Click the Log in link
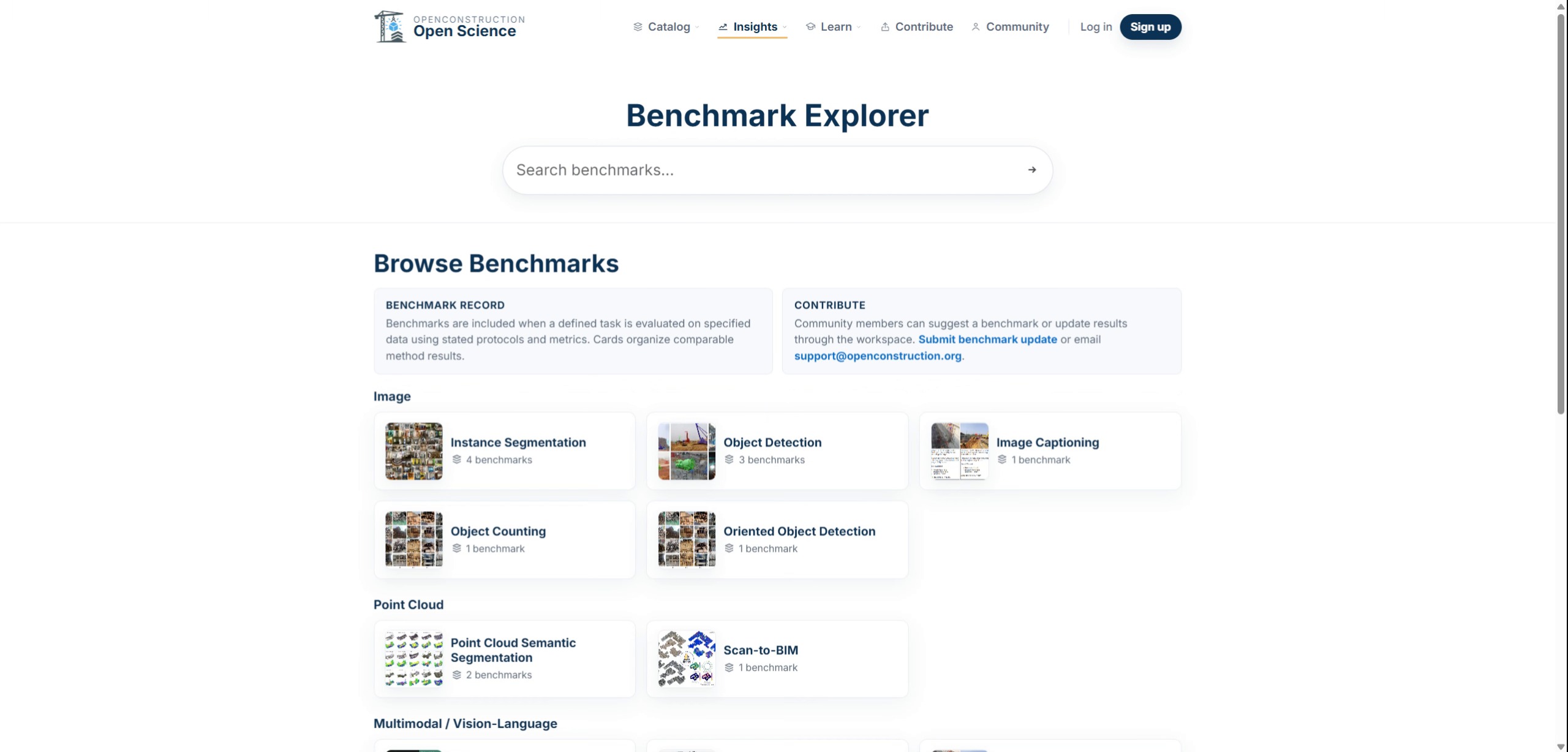 pyautogui.click(x=1096, y=27)
